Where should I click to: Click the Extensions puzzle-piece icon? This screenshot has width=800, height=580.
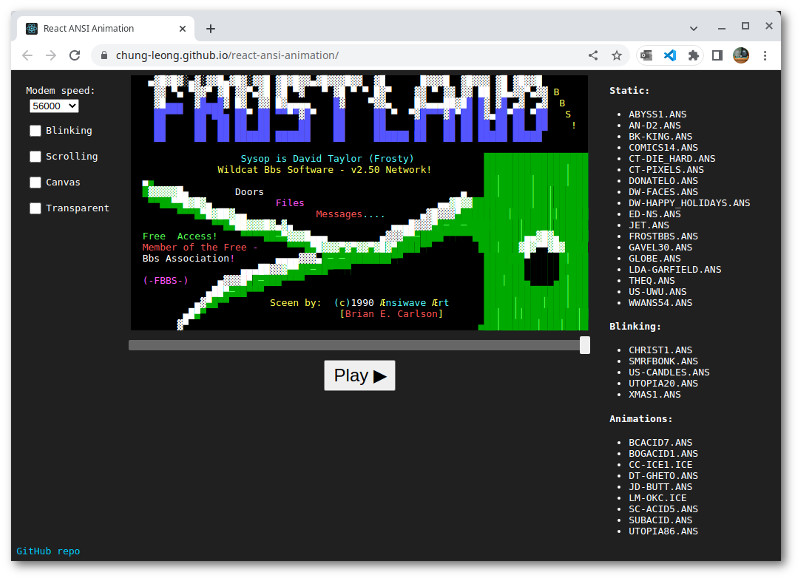click(x=693, y=55)
